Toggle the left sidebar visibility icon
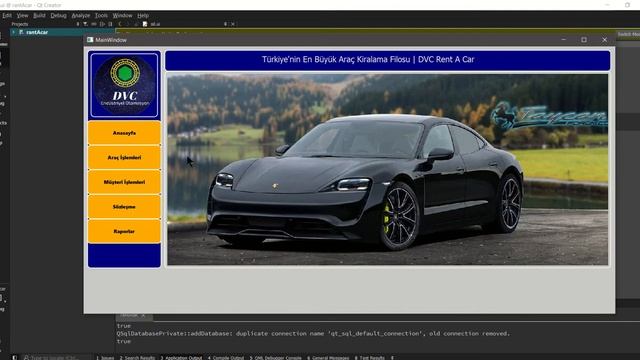640x360 pixels. click(15, 358)
